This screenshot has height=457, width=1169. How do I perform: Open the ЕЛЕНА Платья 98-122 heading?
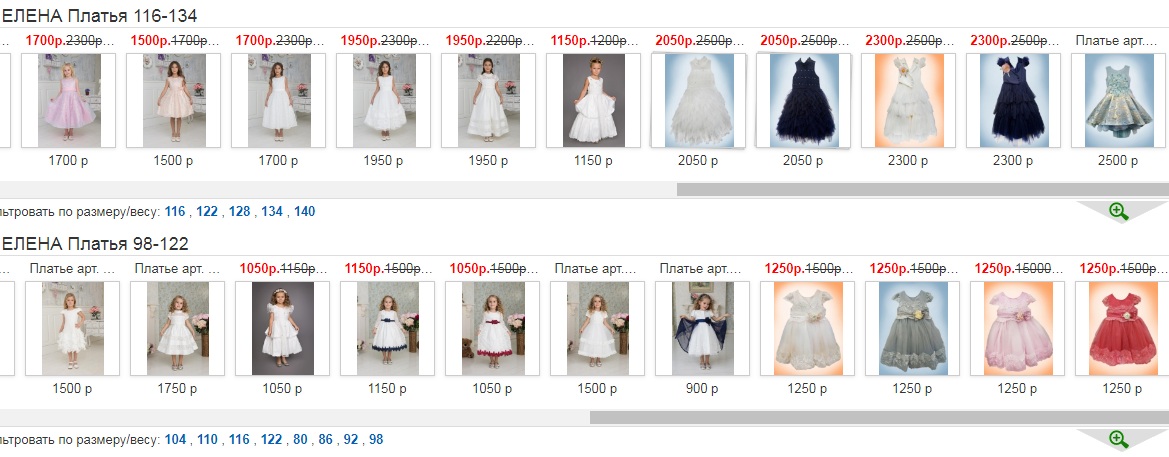pos(95,244)
